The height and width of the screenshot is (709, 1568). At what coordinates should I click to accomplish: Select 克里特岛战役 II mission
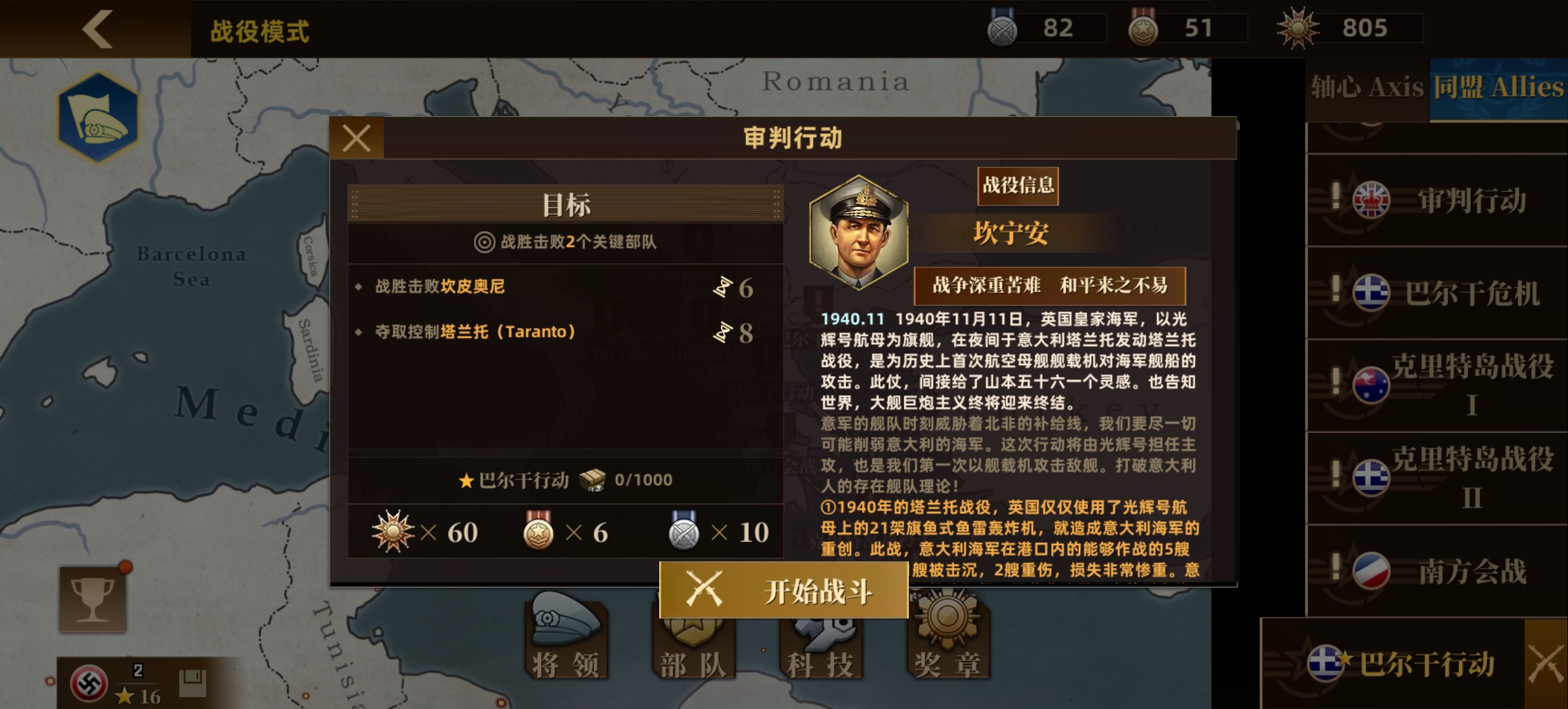1437,479
